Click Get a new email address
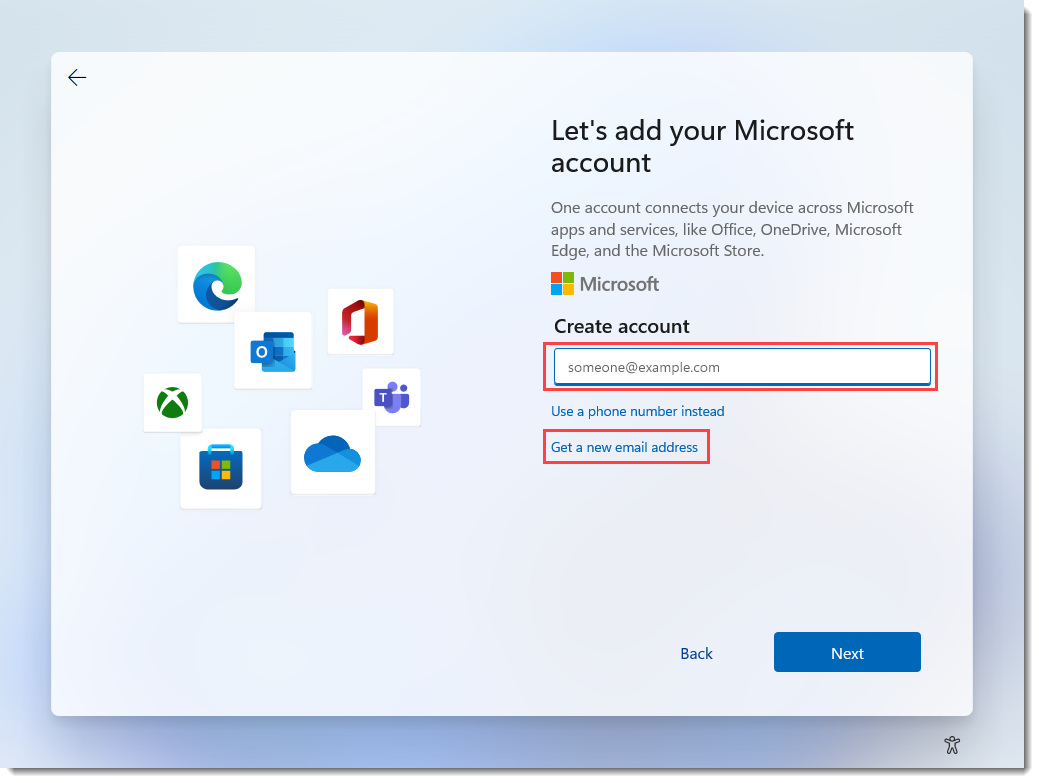 point(626,446)
